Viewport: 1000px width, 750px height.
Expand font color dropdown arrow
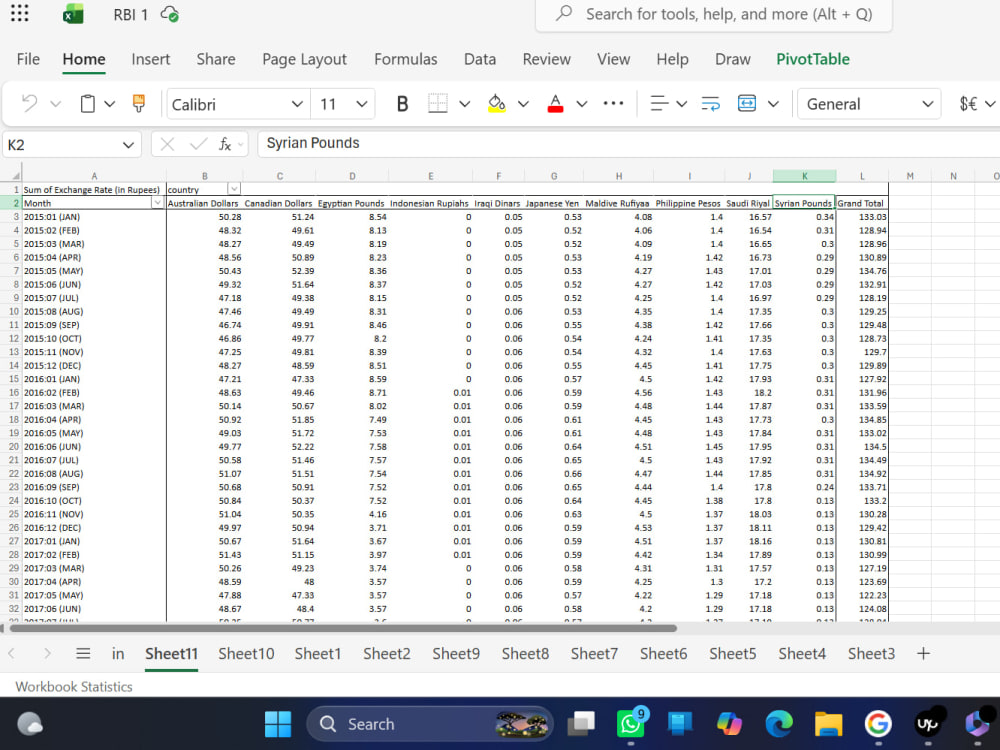click(582, 104)
